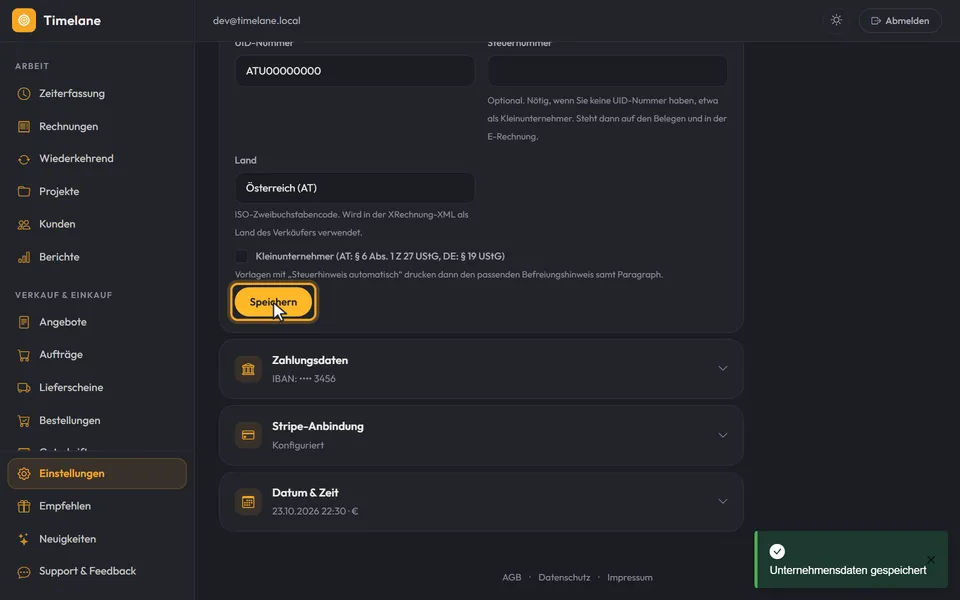Open the Impressum footer link

click(629, 577)
